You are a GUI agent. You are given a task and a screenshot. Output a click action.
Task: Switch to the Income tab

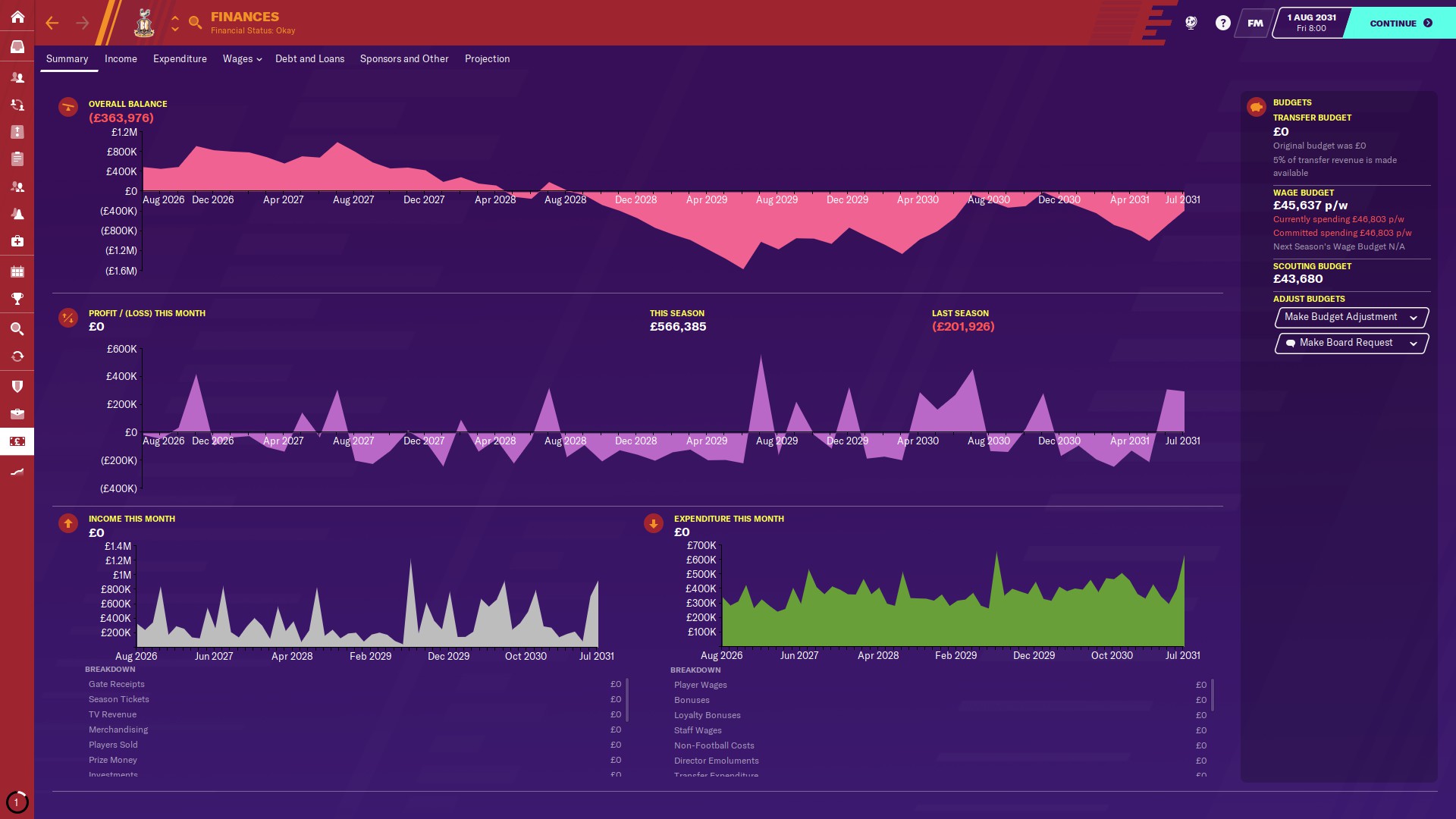[121, 59]
